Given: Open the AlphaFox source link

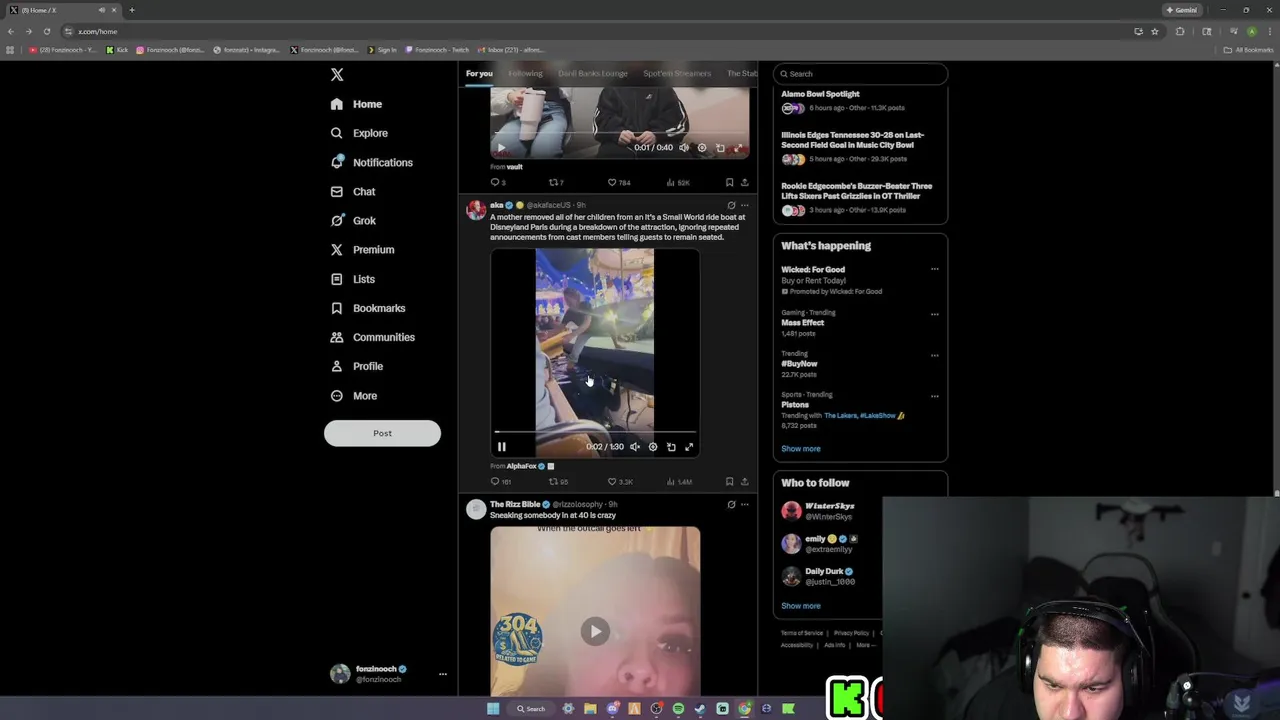Looking at the screenshot, I should pyautogui.click(x=521, y=466).
